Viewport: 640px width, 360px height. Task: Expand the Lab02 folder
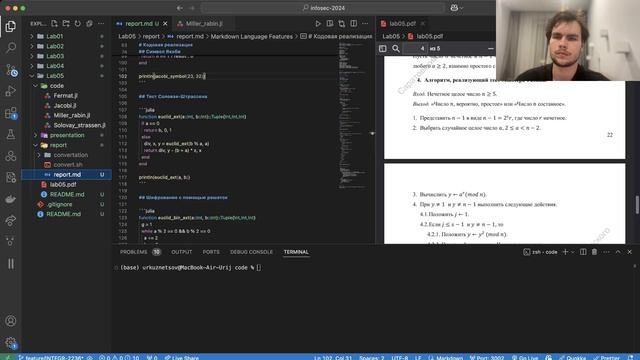pyautogui.click(x=32, y=46)
